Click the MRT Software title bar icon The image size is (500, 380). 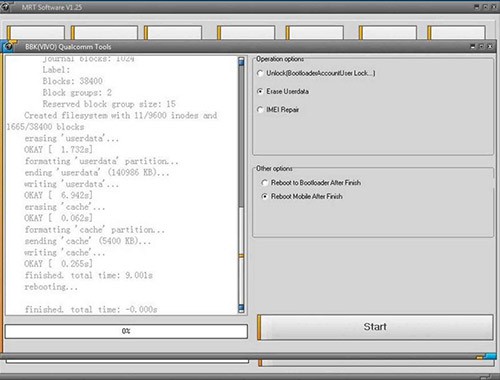click(x=7, y=6)
